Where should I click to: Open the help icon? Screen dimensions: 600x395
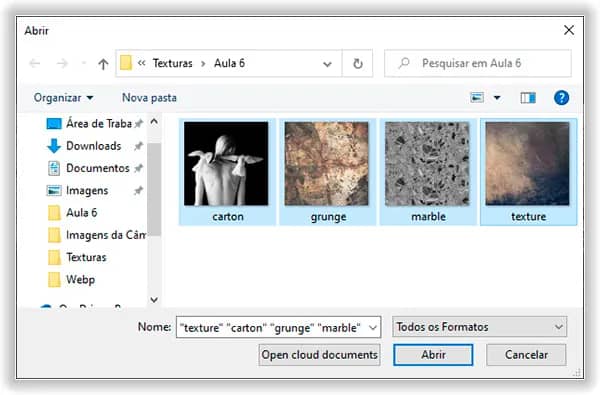(x=561, y=98)
